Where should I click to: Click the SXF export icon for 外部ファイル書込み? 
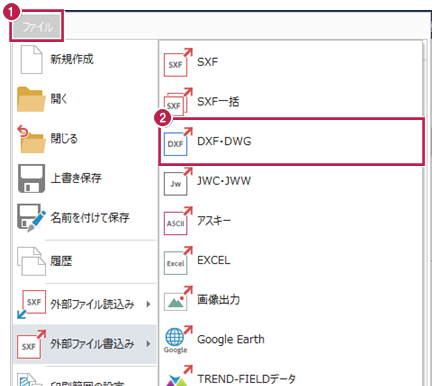coord(31,344)
